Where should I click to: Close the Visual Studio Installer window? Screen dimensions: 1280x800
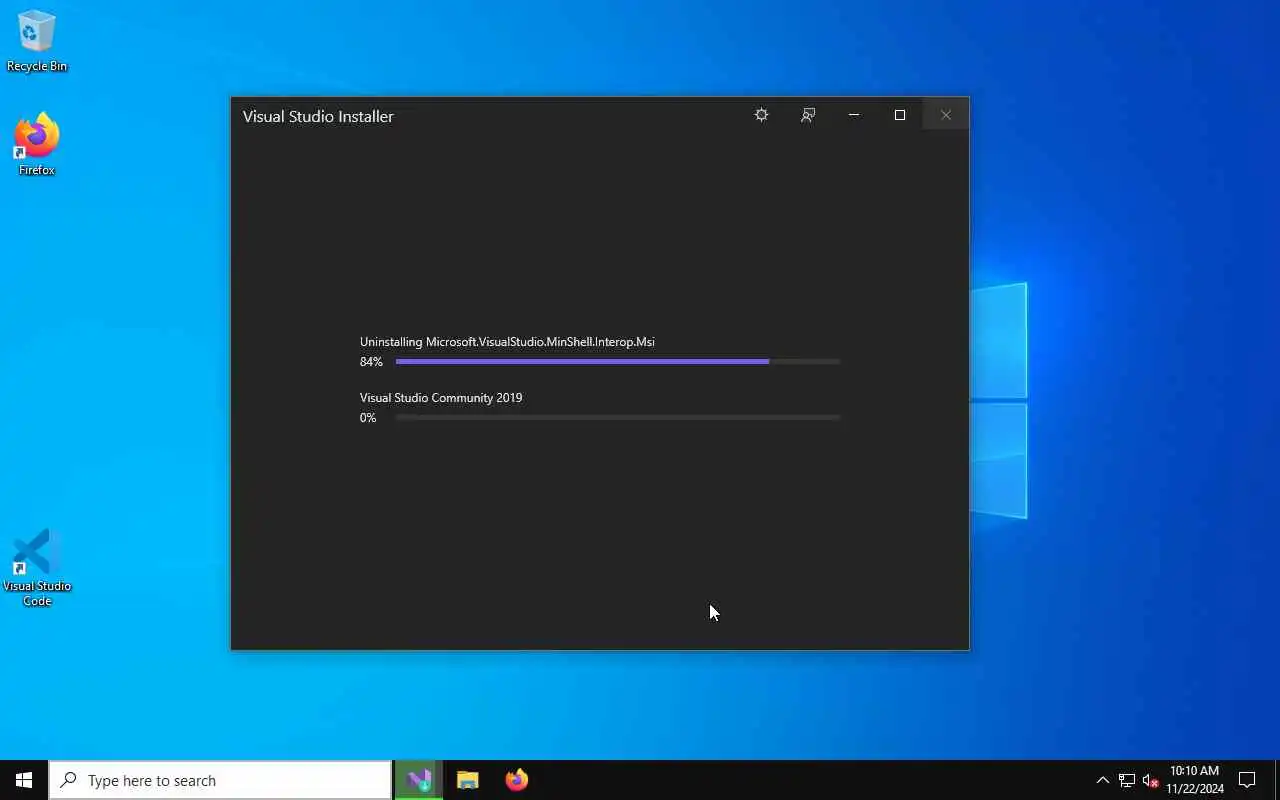946,115
